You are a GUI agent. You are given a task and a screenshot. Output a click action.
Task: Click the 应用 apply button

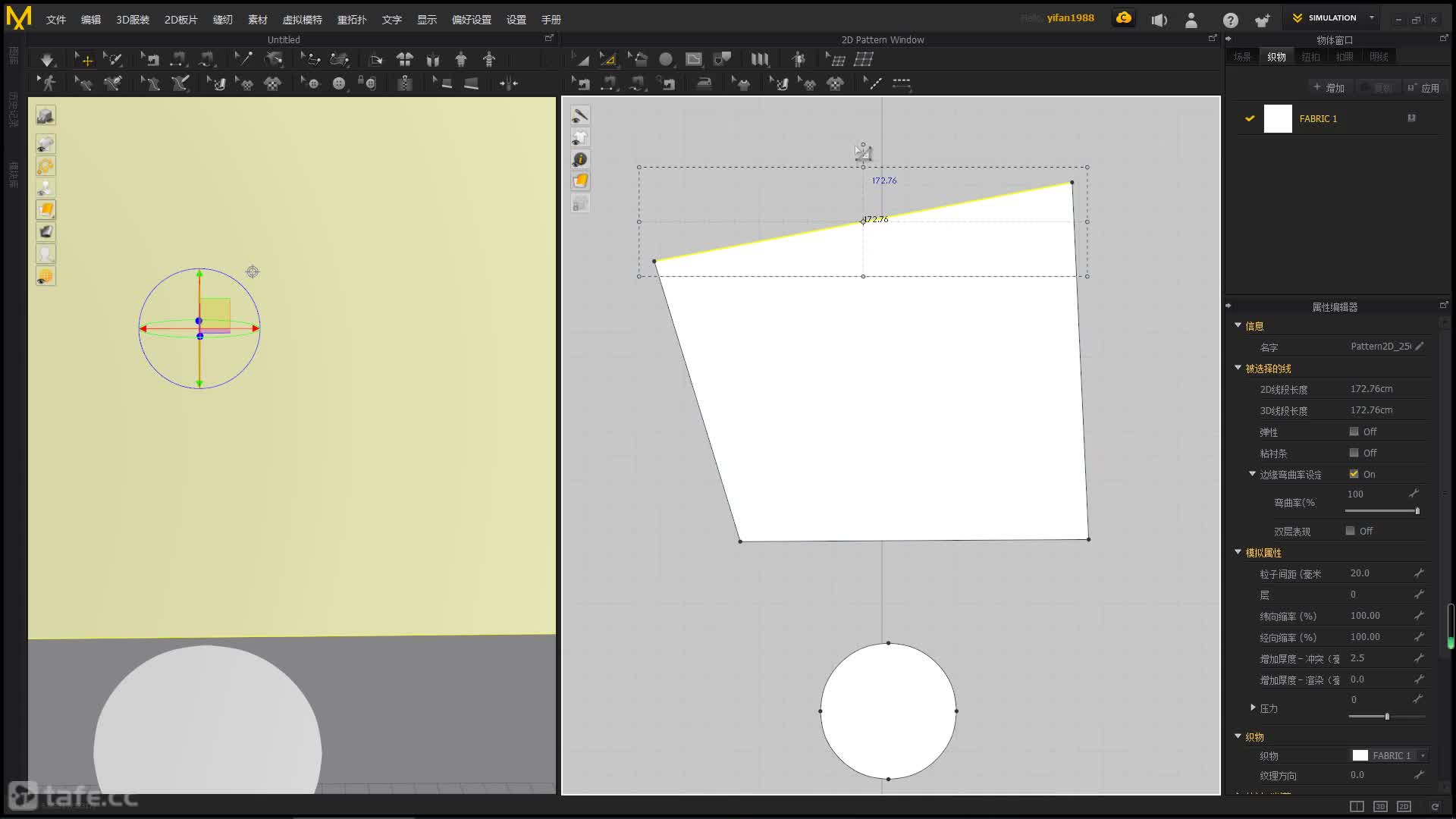click(1423, 88)
